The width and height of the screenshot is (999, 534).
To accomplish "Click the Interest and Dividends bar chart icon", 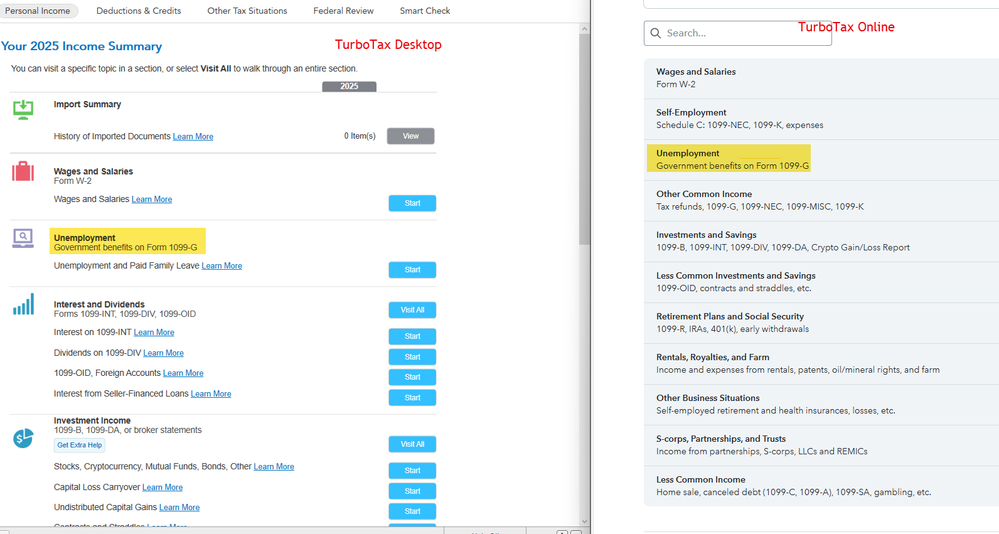I will click(23, 305).
